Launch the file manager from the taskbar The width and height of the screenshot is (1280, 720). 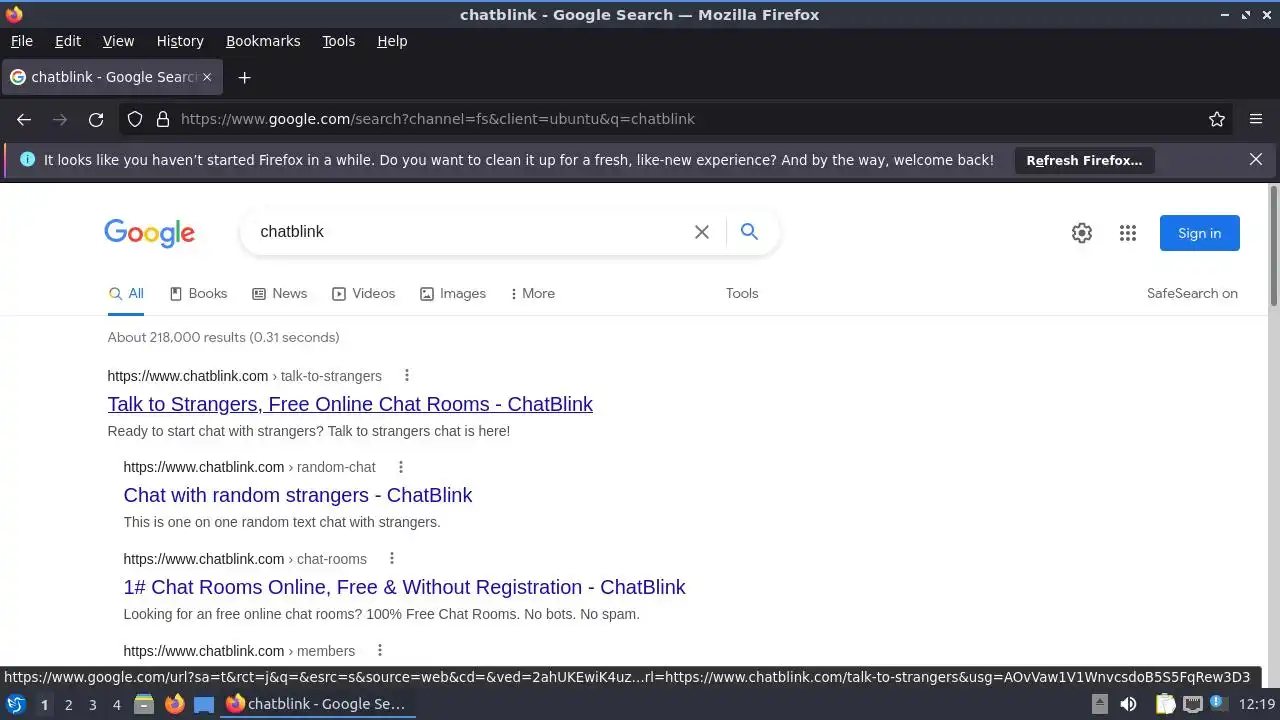(x=144, y=704)
